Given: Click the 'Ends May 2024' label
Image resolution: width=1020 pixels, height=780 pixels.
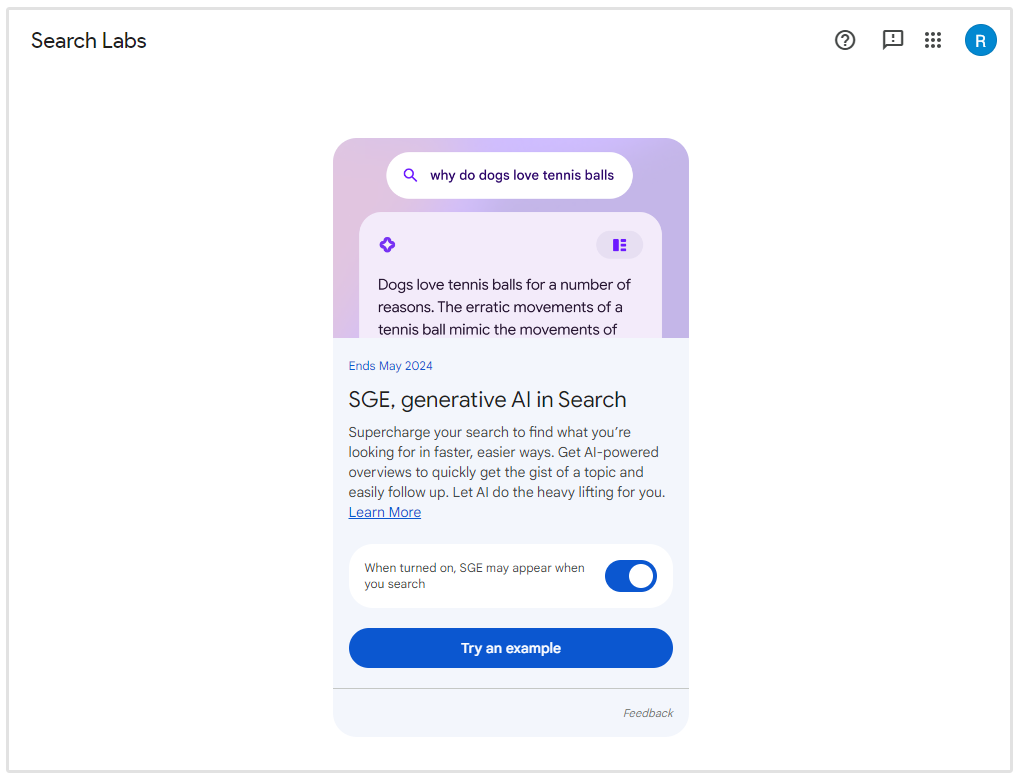Looking at the screenshot, I should point(390,366).
